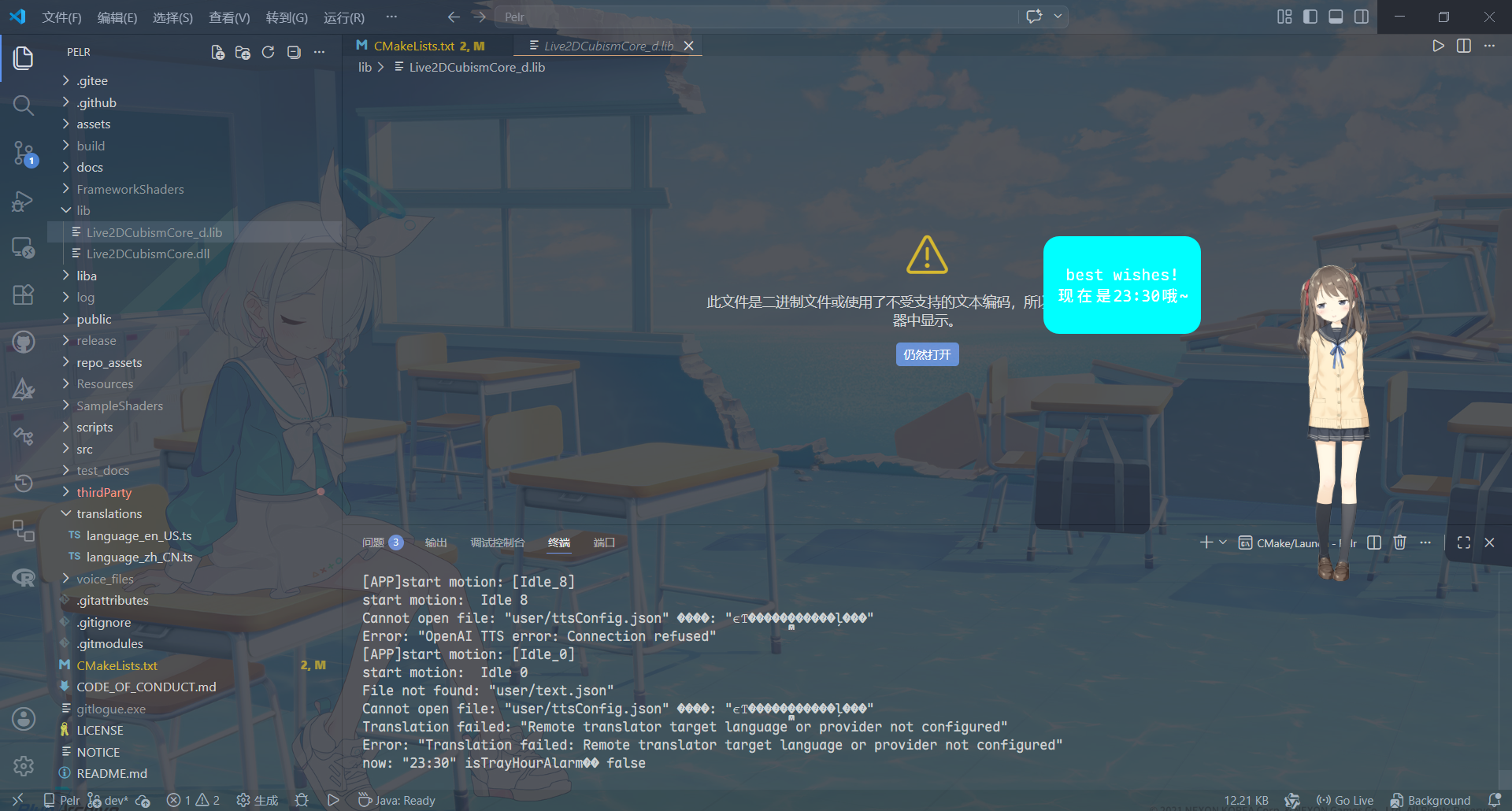Click the 生成 build button in status bar

click(258, 801)
